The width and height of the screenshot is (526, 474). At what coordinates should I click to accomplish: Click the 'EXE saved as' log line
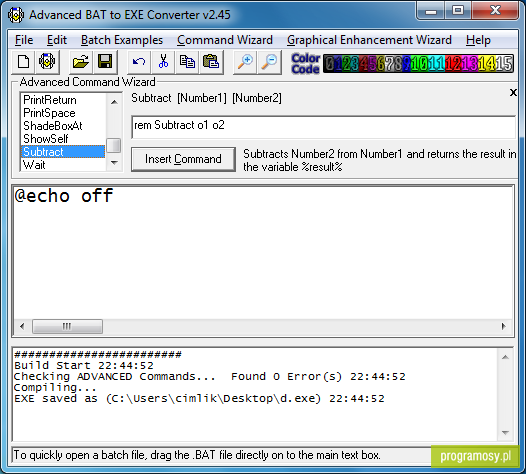pyautogui.click(x=199, y=399)
